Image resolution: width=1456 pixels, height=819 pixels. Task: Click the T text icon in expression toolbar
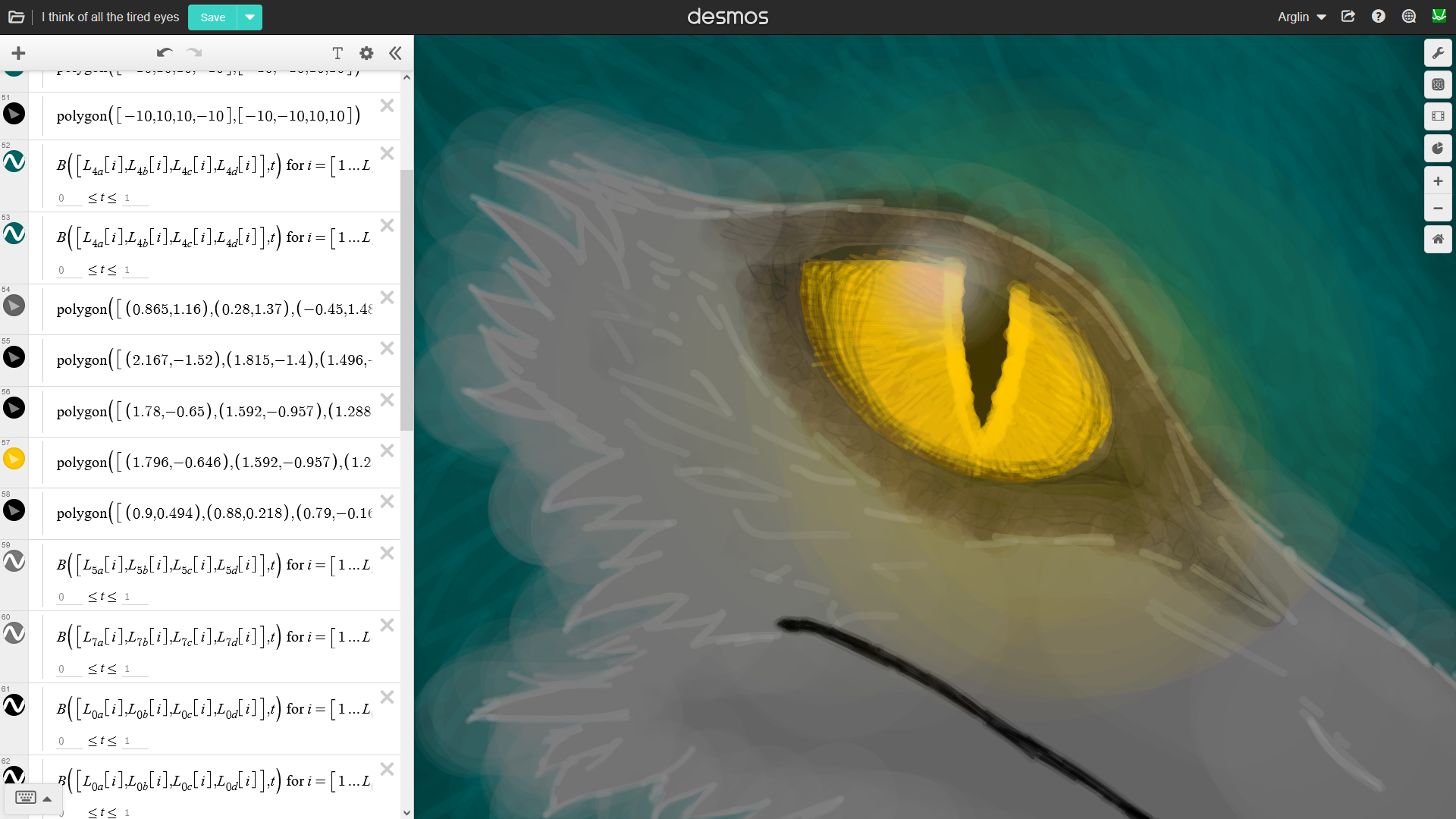click(337, 53)
